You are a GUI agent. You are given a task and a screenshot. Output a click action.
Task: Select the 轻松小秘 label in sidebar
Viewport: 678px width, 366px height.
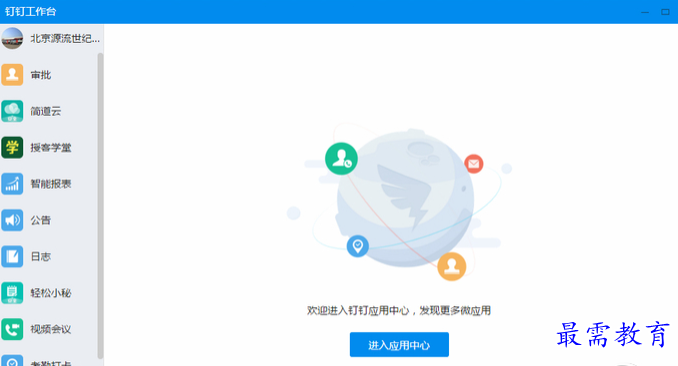[51, 293]
